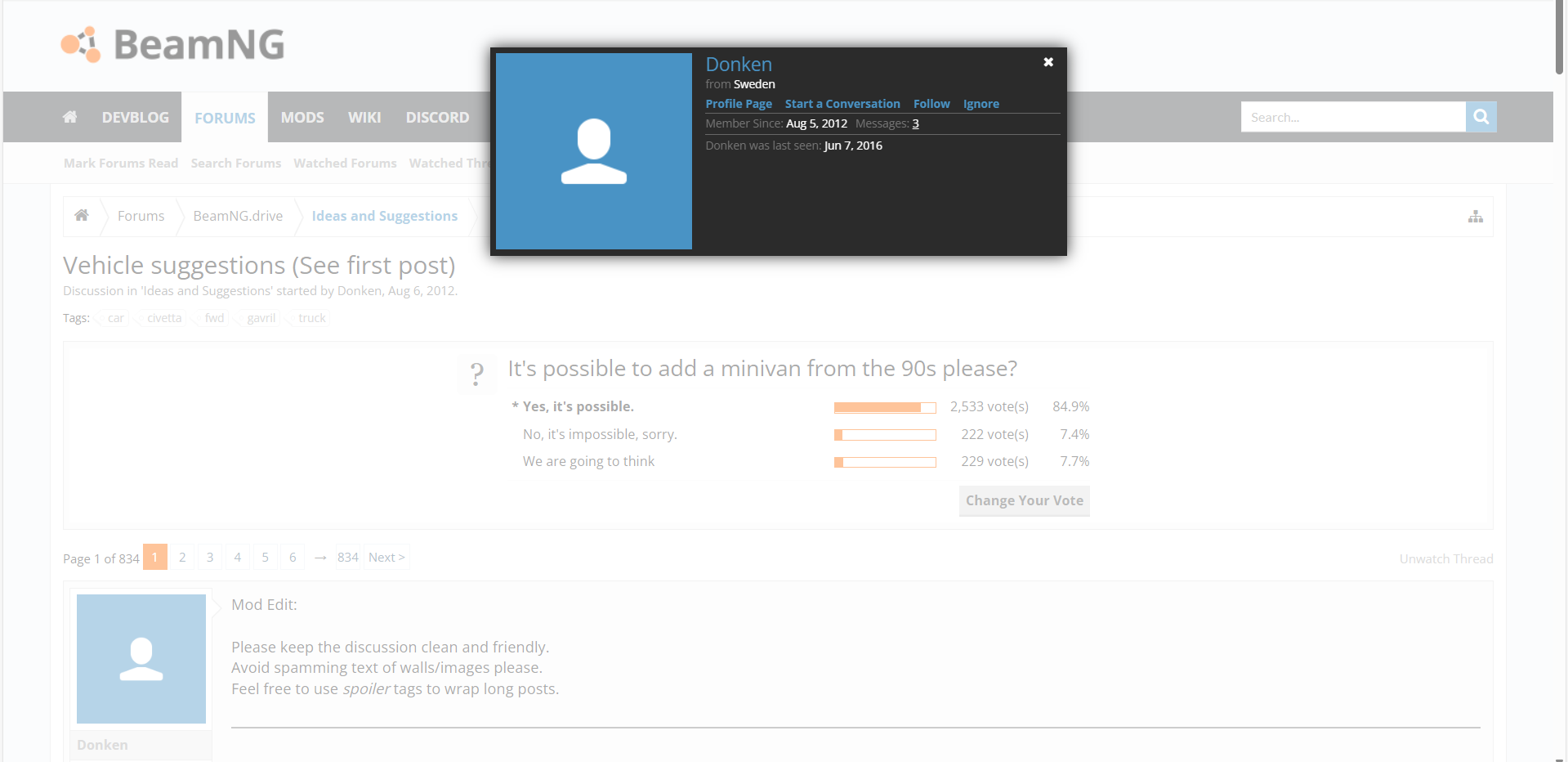Go to page 4
The width and height of the screenshot is (1568, 762).
click(238, 557)
